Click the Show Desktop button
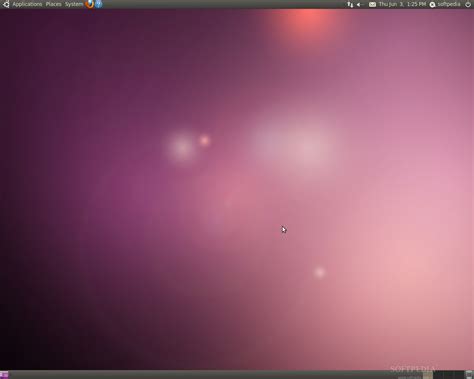Screen dimensions: 474x379 [4, 375]
